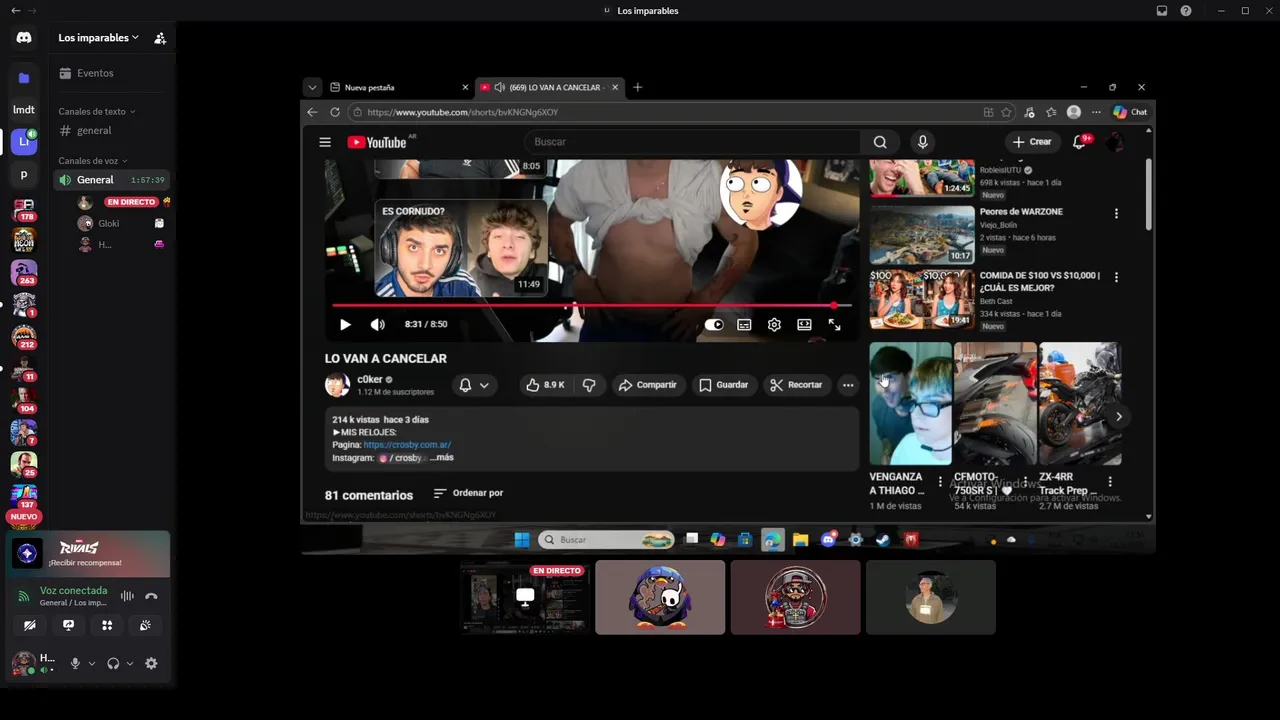The height and width of the screenshot is (720, 1280).
Task: Claim Rivals ¡Recibir recompensa! banner
Action: coord(88,553)
